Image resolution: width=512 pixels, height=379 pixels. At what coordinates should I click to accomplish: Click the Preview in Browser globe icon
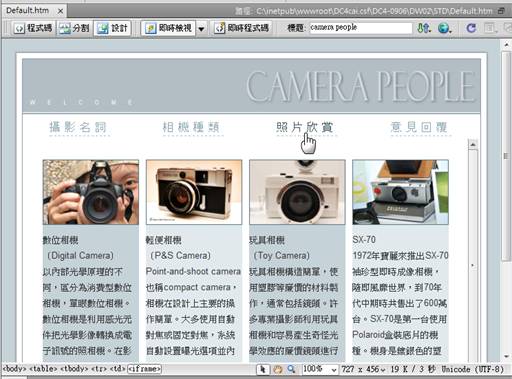point(444,28)
